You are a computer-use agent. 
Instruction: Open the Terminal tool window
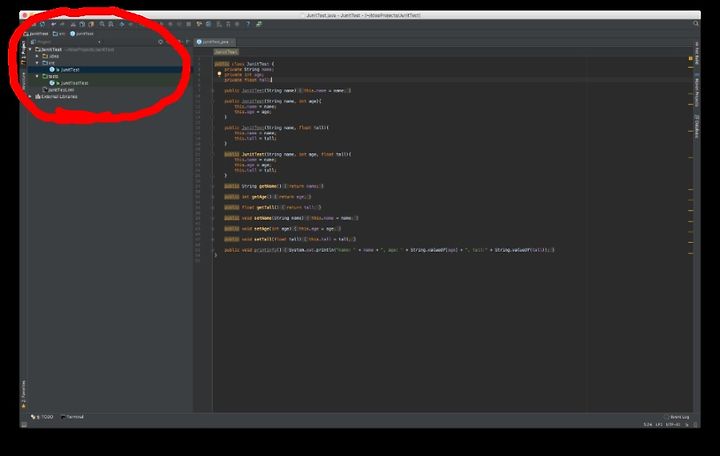tap(73, 417)
